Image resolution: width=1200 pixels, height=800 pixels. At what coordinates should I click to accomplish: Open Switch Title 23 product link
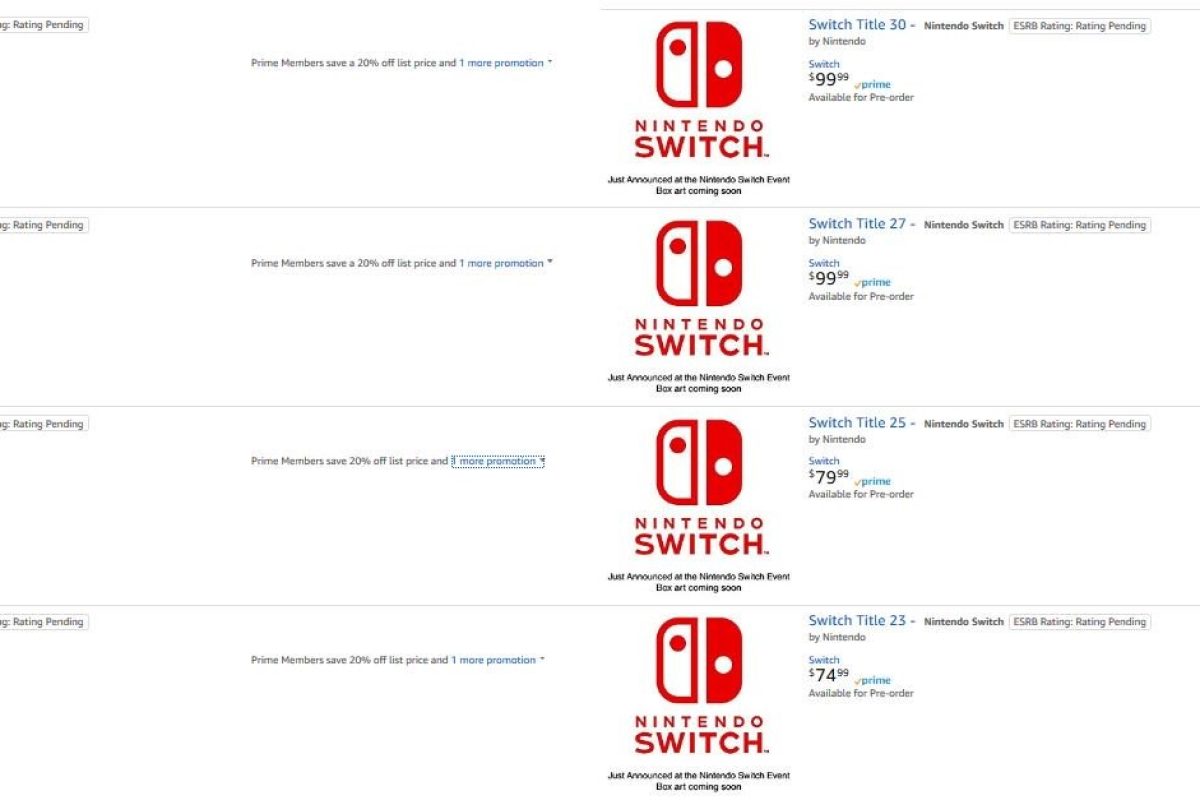pyautogui.click(x=861, y=621)
